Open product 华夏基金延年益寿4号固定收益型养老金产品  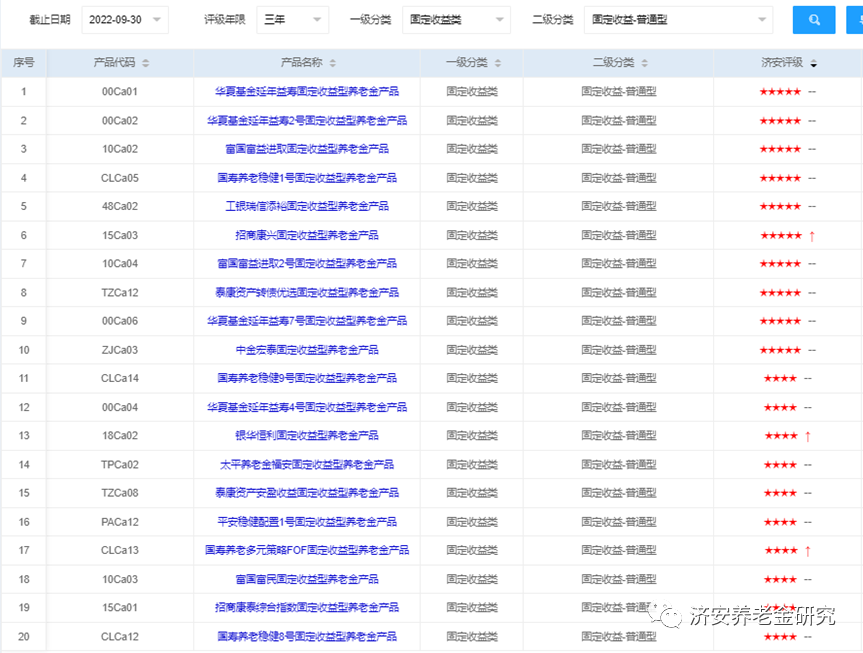click(x=307, y=407)
